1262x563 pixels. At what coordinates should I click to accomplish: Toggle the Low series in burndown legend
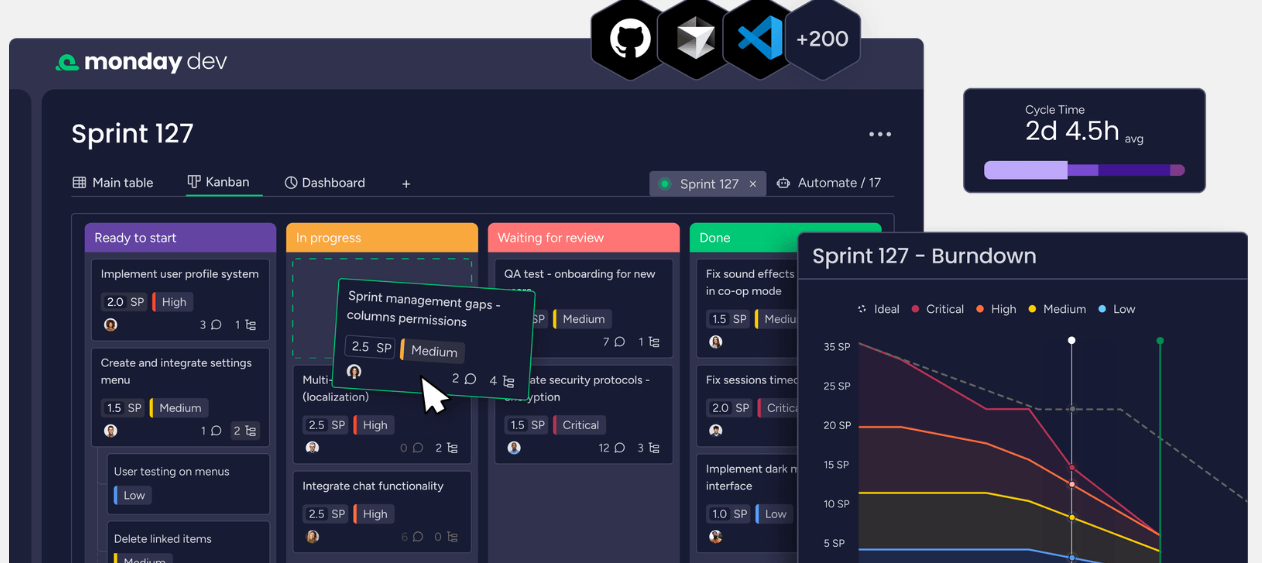point(1117,309)
